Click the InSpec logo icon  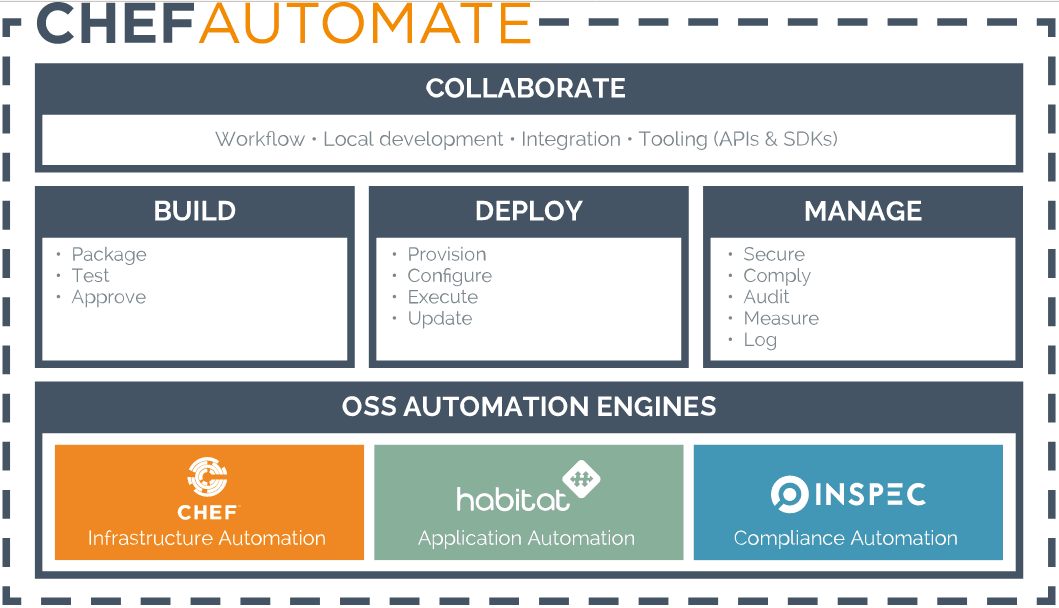tap(789, 493)
